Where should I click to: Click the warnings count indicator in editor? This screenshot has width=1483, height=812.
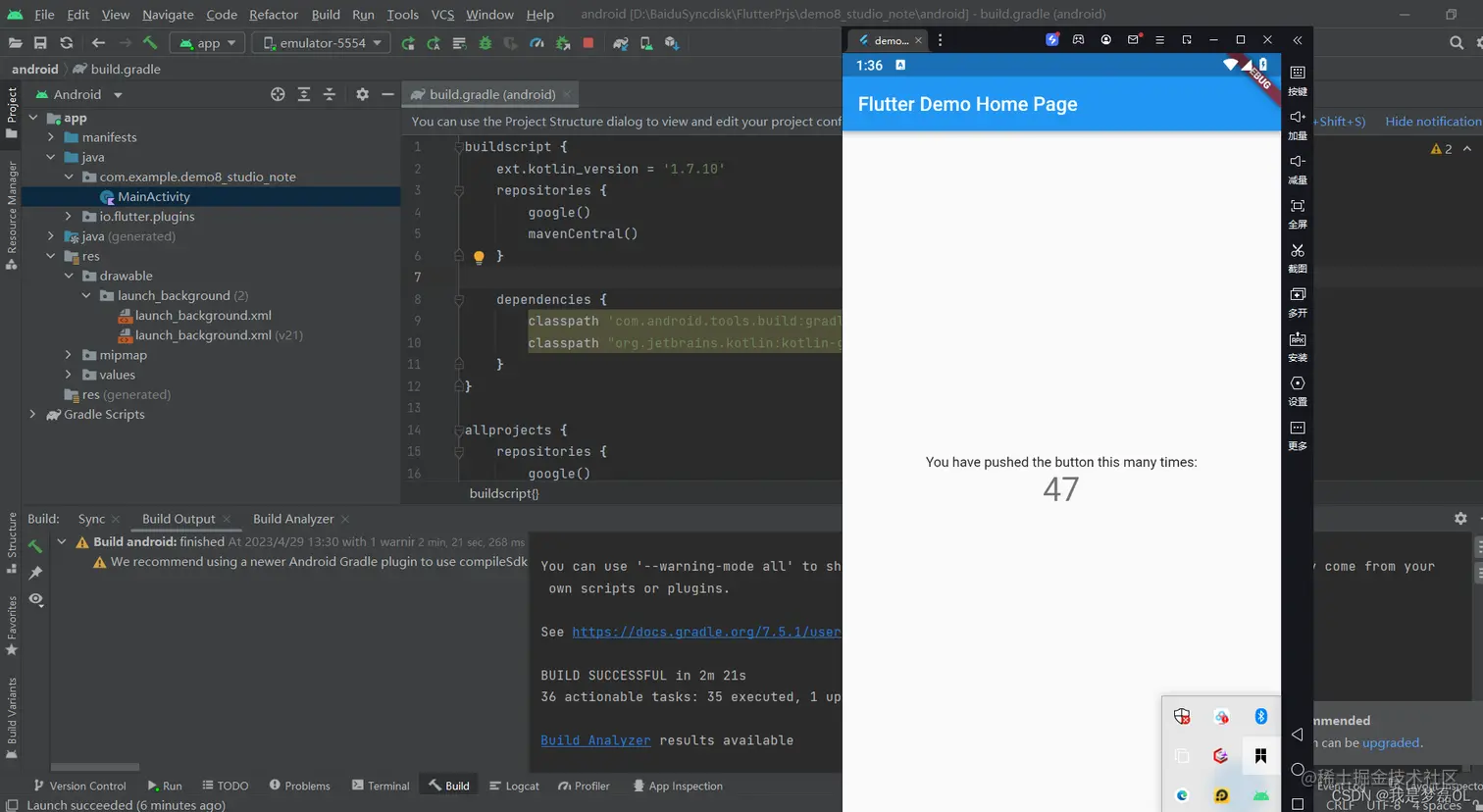pos(1442,148)
